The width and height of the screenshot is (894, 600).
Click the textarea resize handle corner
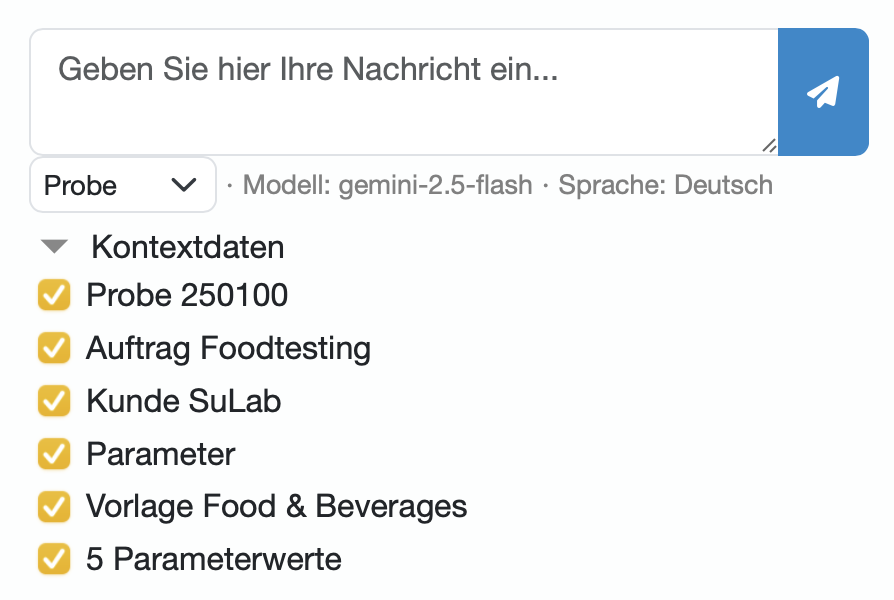click(769, 146)
